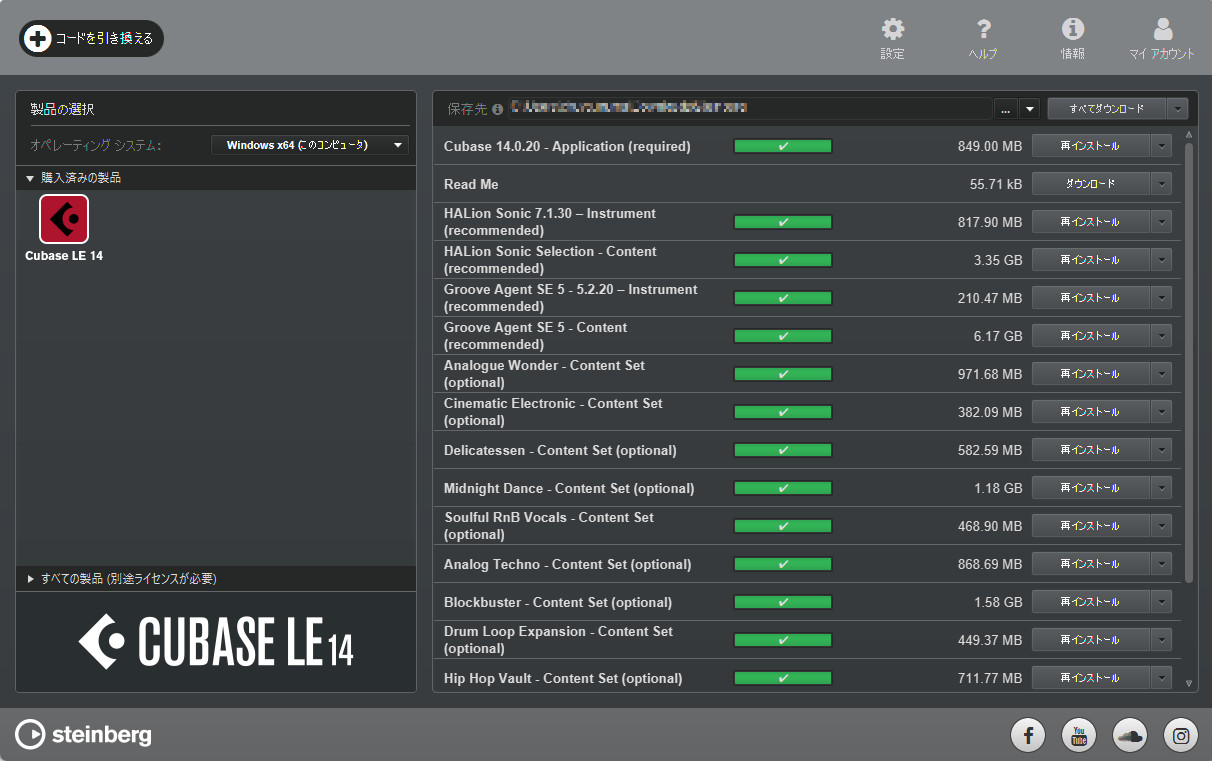
Task: Click the Cubase 14.0.20 Application progress bar
Action: click(x=783, y=146)
